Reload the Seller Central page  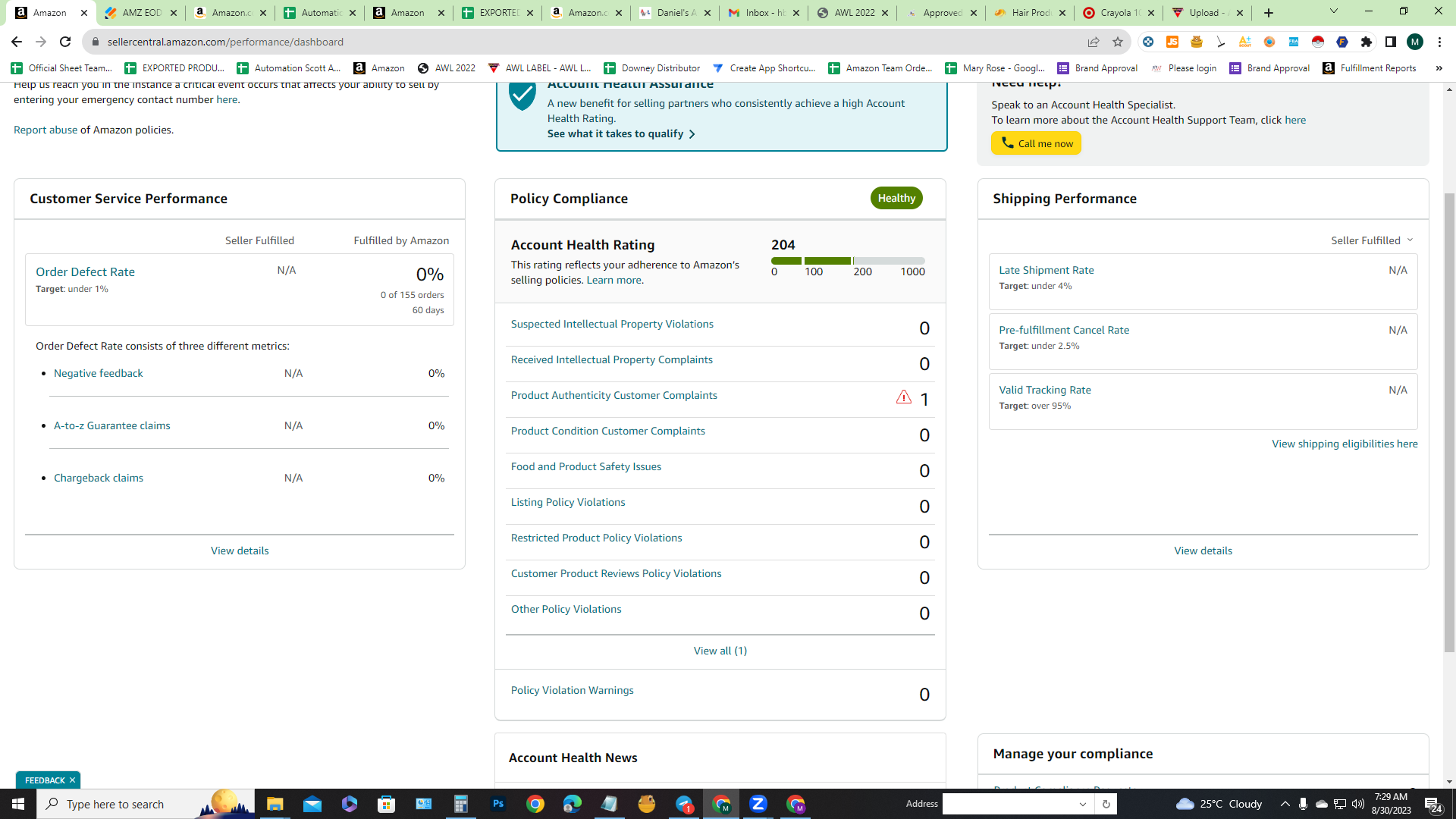[x=65, y=42]
